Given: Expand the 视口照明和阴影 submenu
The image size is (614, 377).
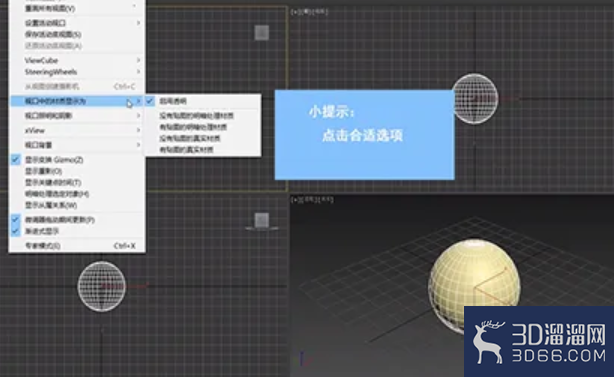Looking at the screenshot, I should click(77, 115).
